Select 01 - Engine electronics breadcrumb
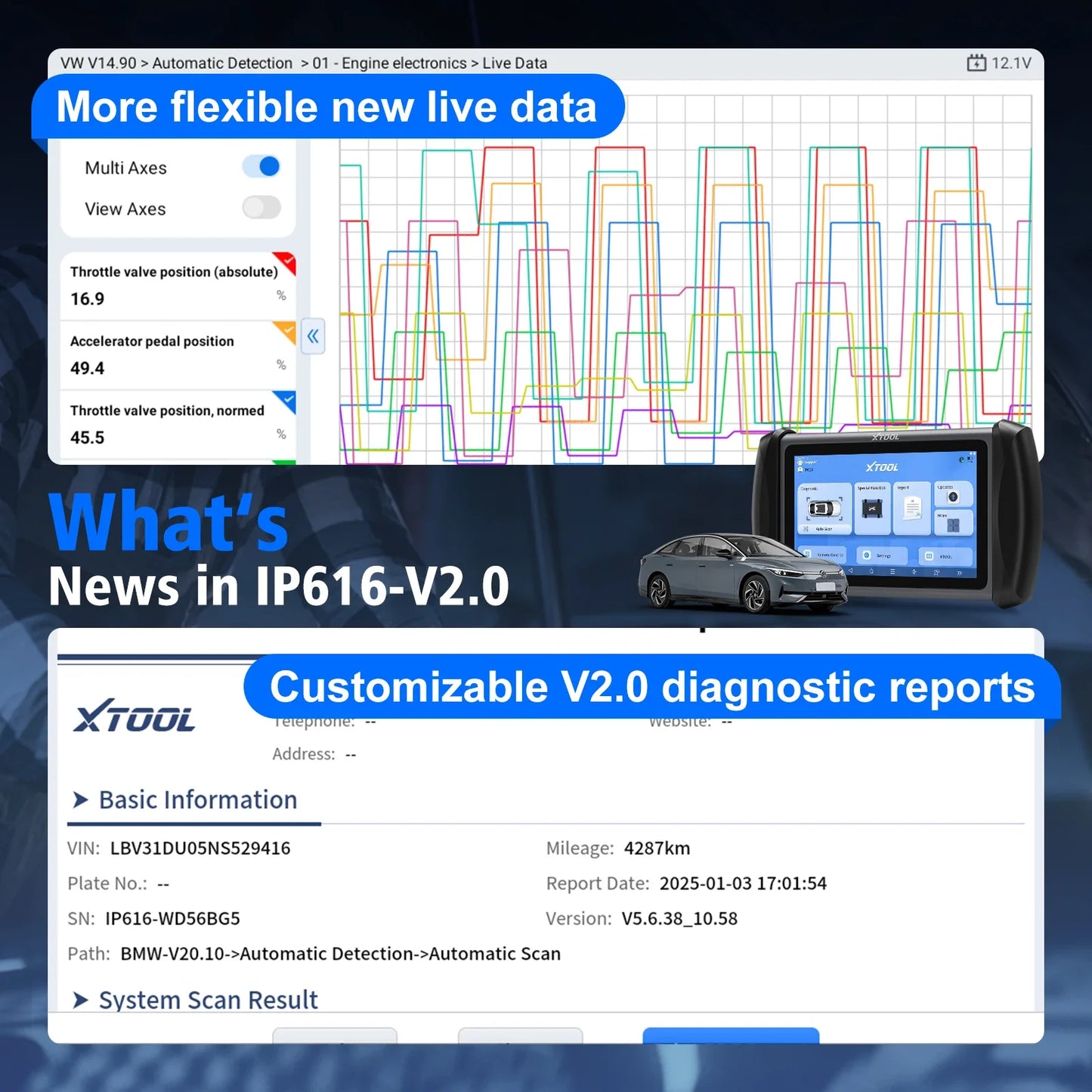Viewport: 1092px width, 1092px height. pos(389,63)
